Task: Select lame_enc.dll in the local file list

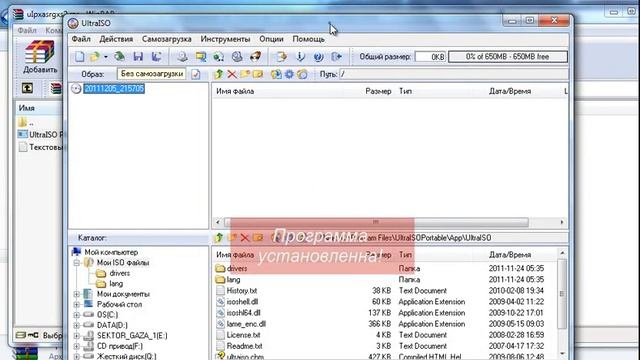Action: (x=246, y=324)
